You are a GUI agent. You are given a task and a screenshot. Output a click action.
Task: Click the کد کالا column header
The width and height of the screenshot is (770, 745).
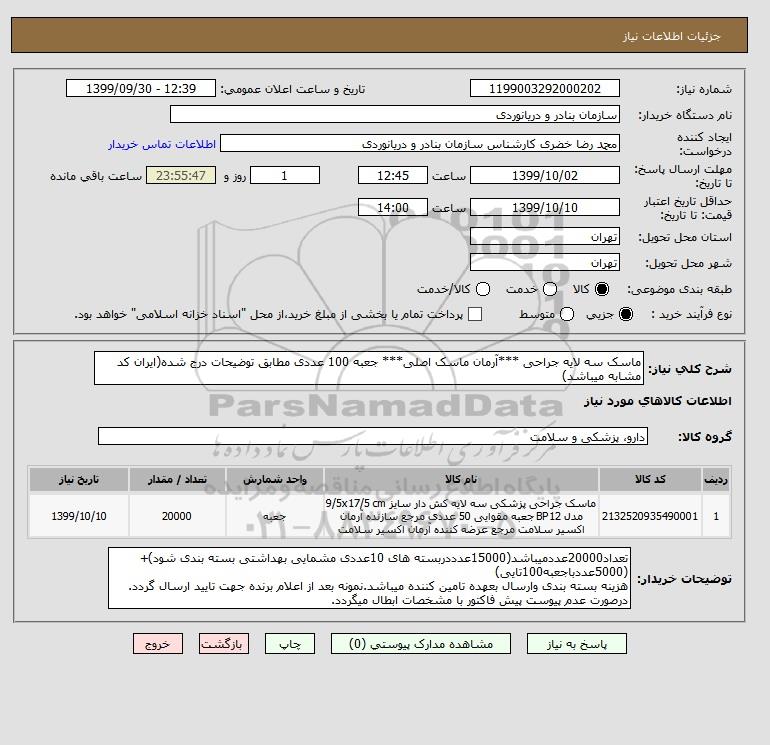click(x=650, y=479)
